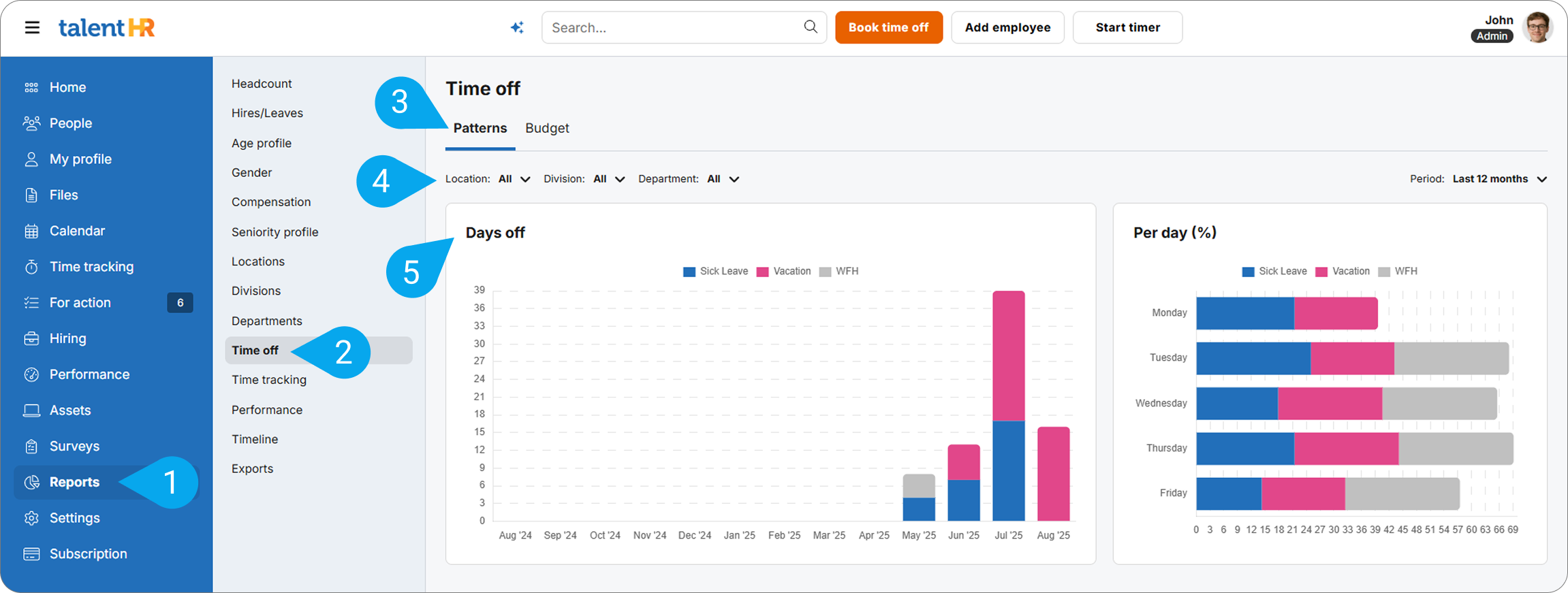Click the Add employee button
Image resolution: width=1568 pixels, height=593 pixels.
click(1007, 27)
